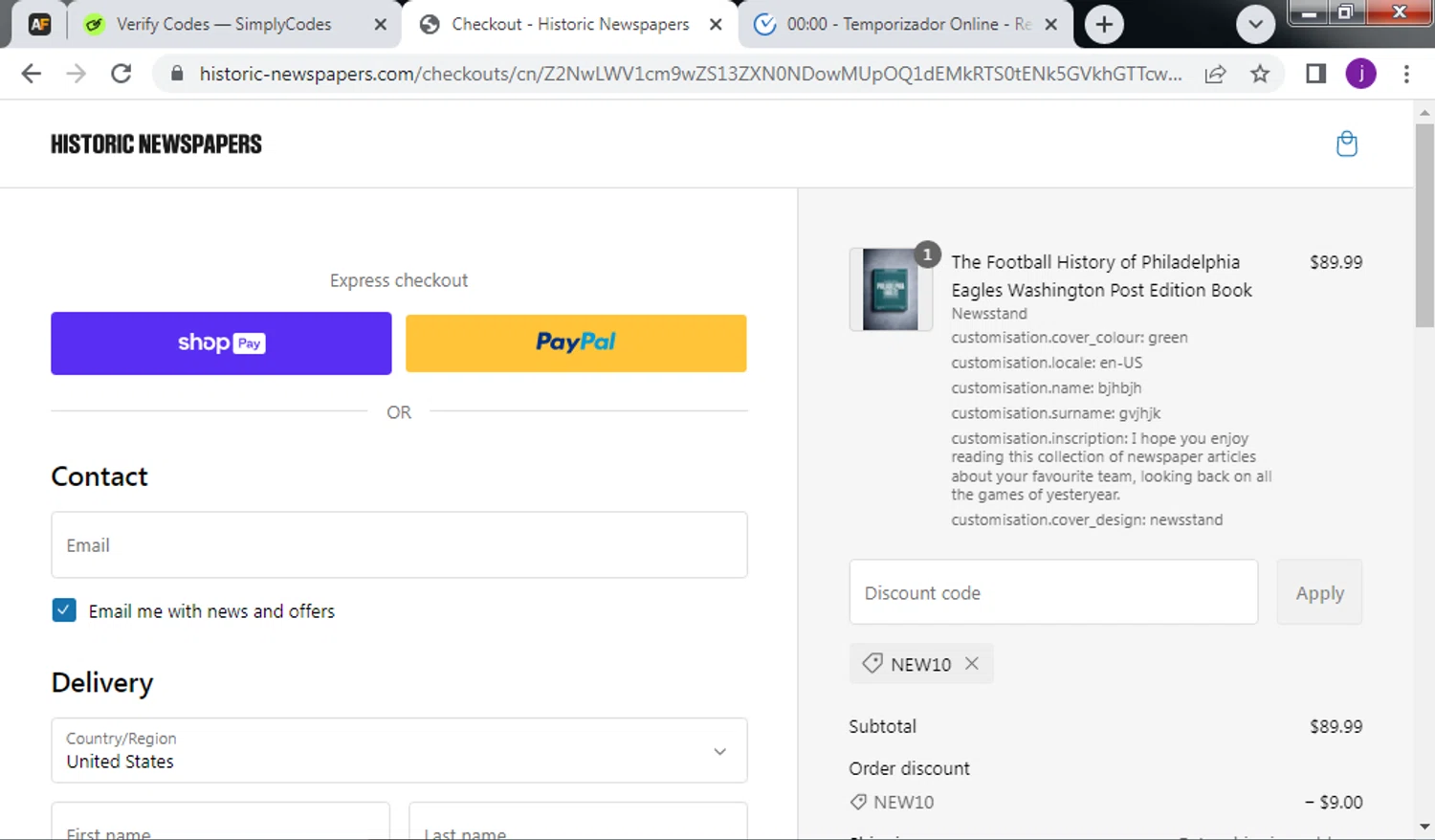Click the − $9.00 discount amount

(1334, 802)
